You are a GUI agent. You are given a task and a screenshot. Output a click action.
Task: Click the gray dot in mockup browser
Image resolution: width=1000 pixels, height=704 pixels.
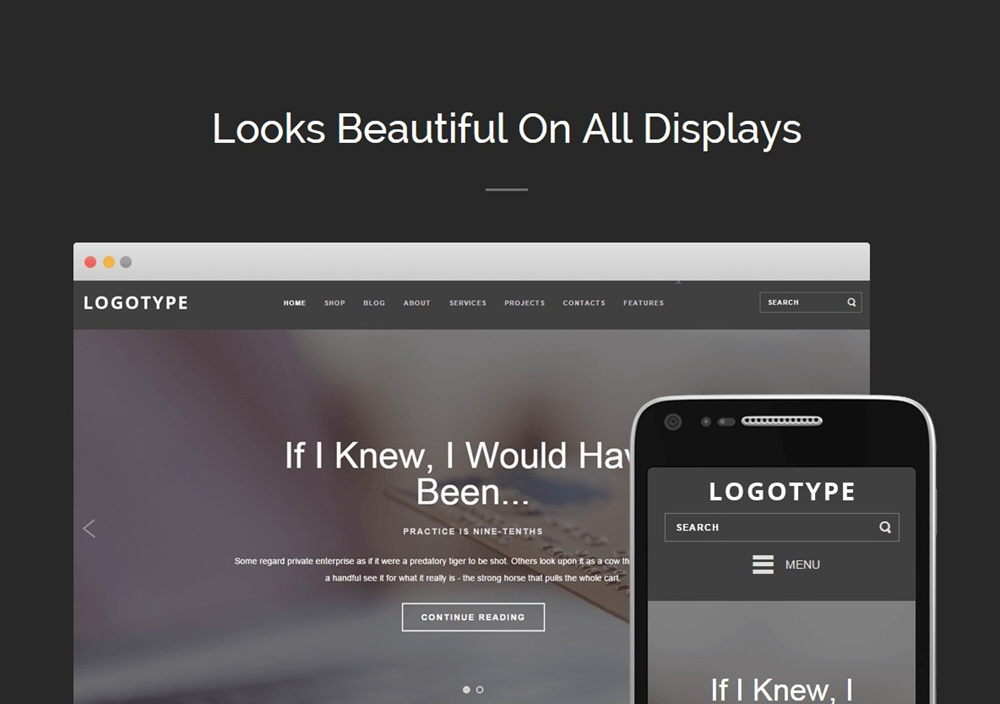coord(126,262)
